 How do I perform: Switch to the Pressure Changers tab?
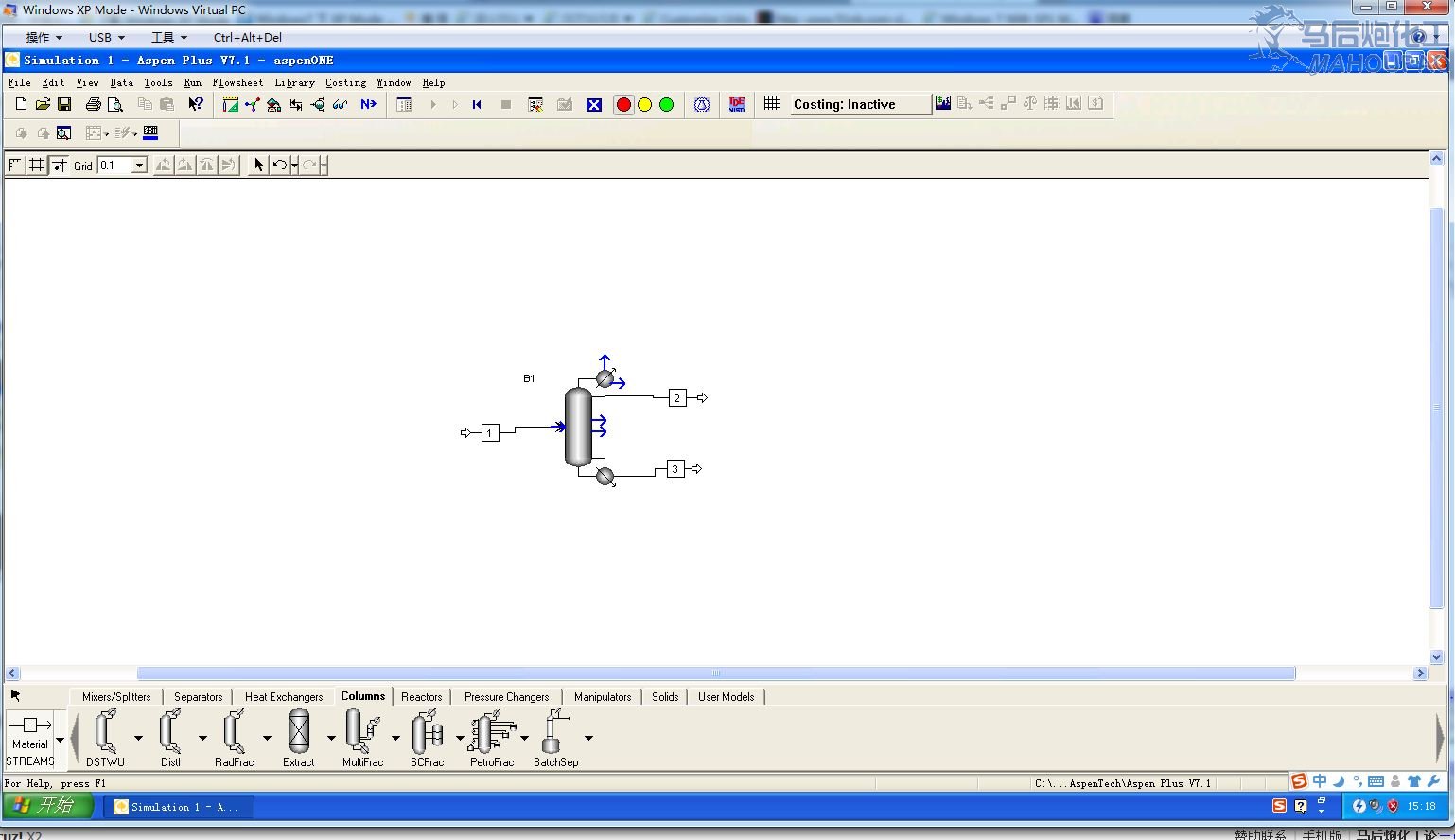tap(506, 696)
